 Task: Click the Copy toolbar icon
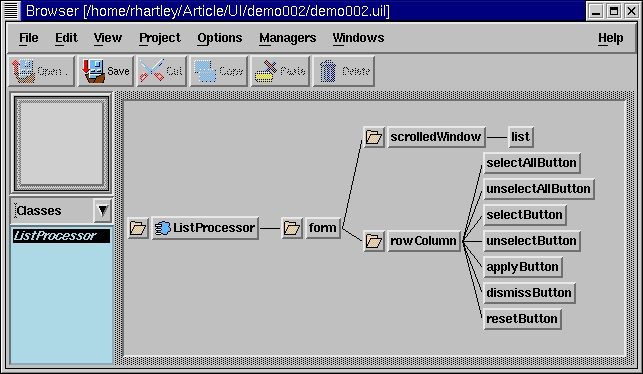coord(205,71)
